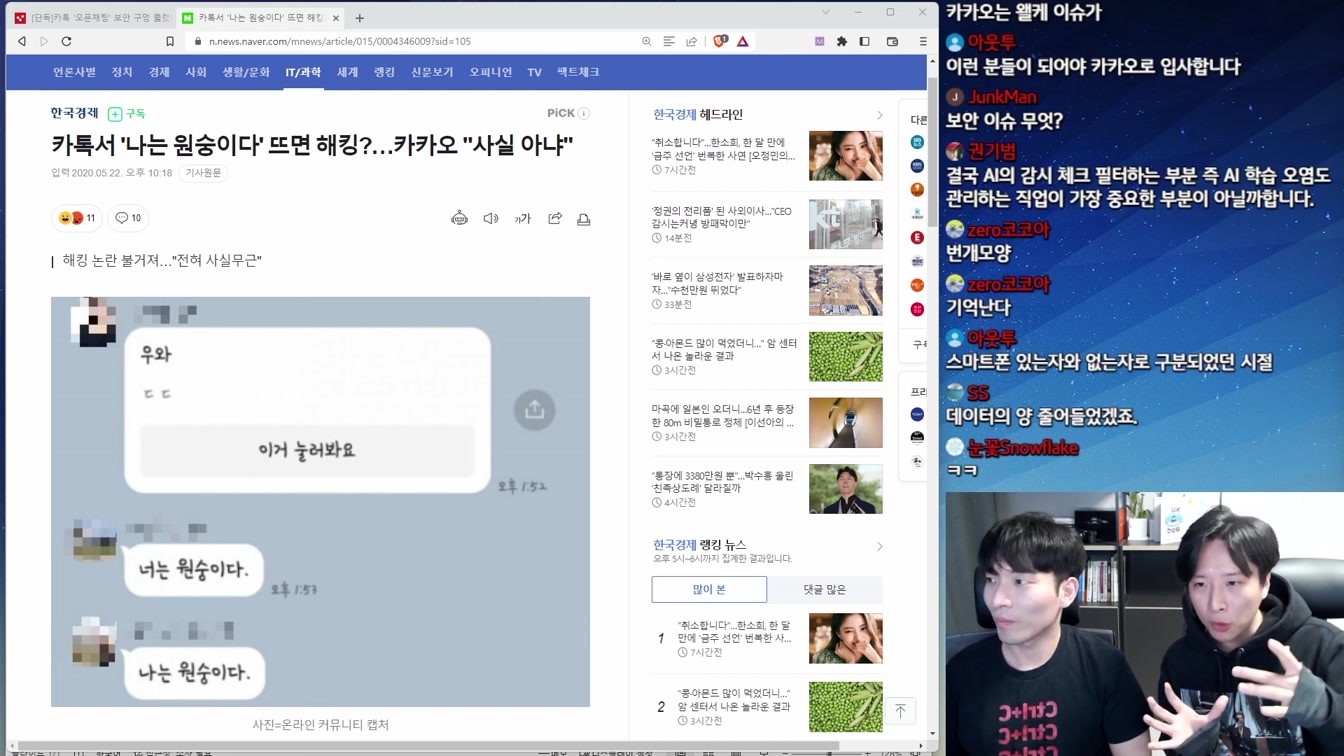This screenshot has height=756, width=1344.
Task: Share the article via share arrow icon
Action: (x=555, y=219)
